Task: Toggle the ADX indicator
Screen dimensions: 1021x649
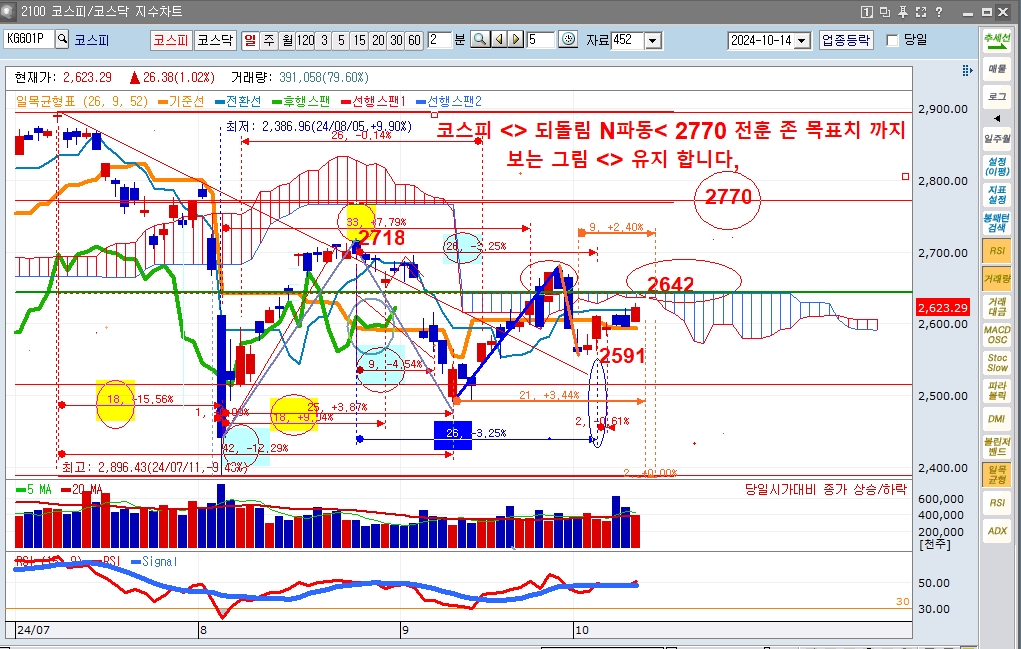Action: (x=997, y=531)
